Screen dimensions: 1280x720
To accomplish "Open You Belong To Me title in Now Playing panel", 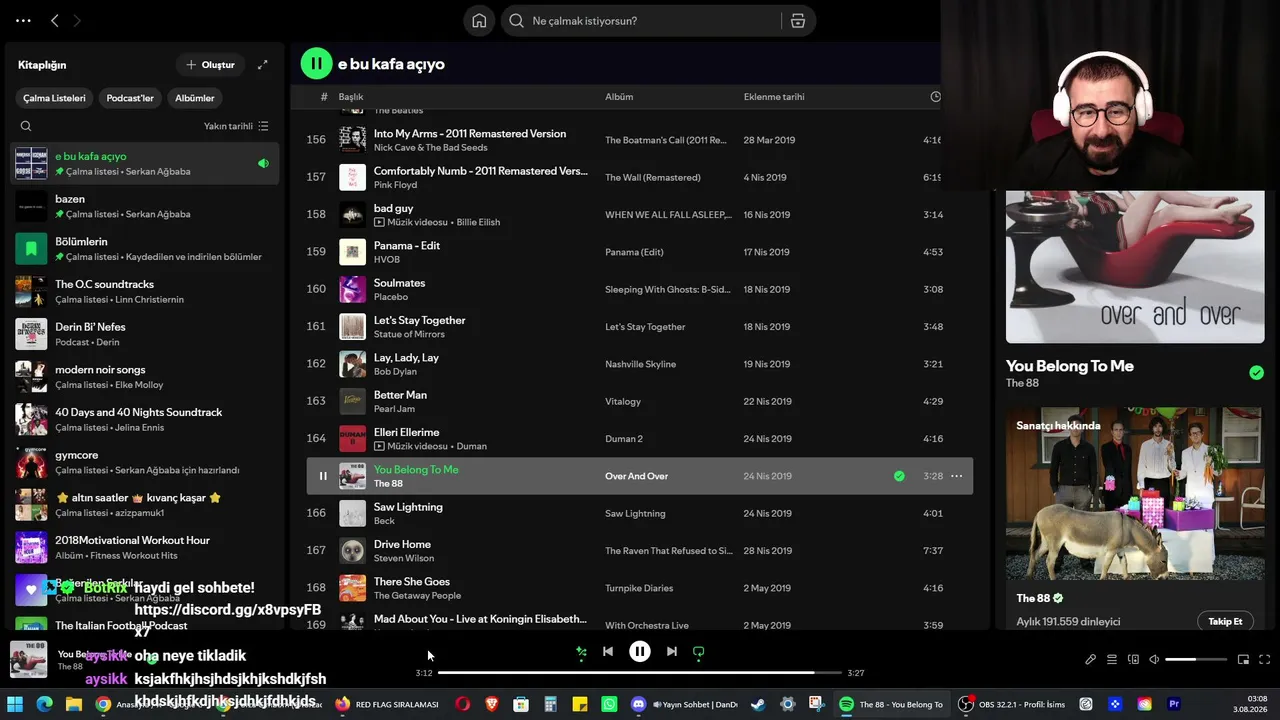I will (1070, 366).
